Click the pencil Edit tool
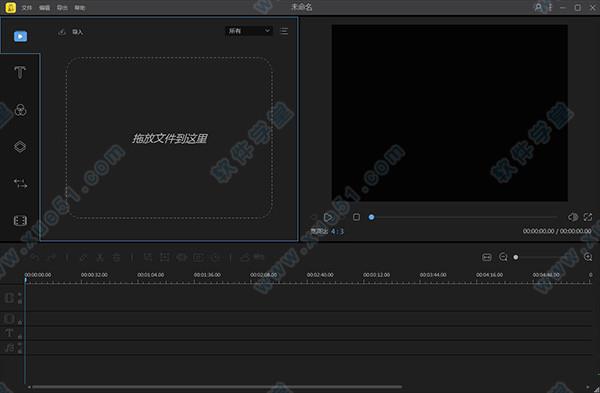The image size is (600, 393). tap(83, 258)
